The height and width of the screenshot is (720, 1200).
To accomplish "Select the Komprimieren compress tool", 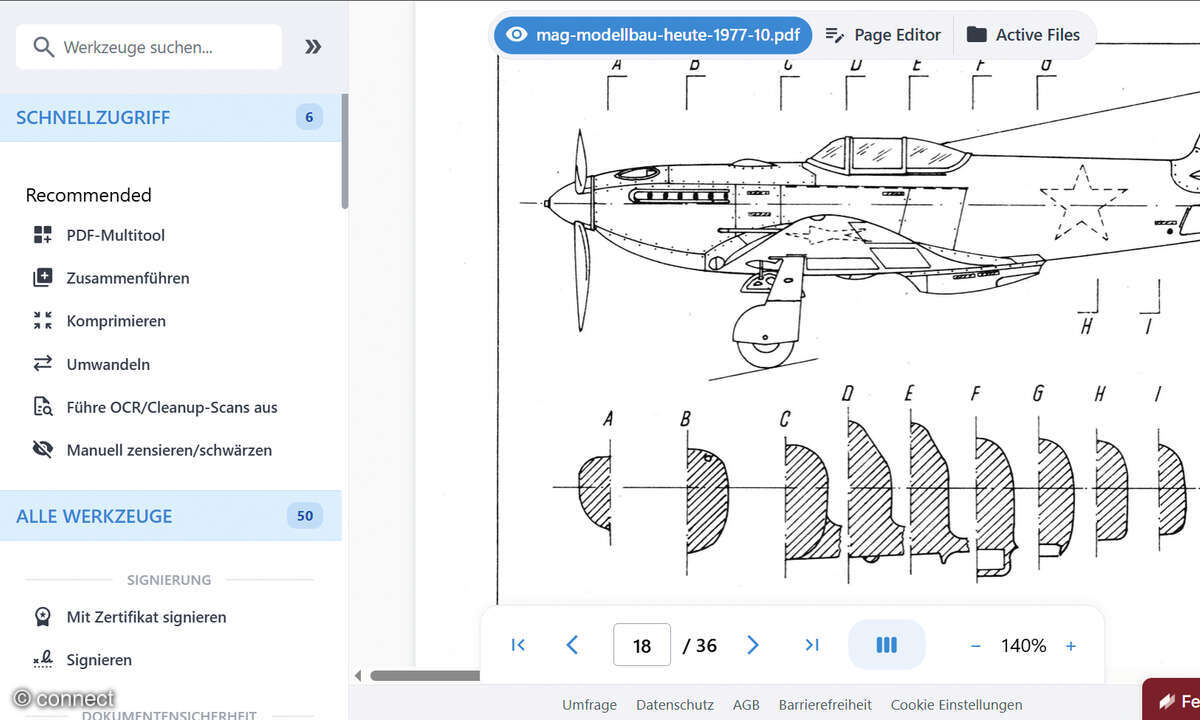I will (116, 321).
